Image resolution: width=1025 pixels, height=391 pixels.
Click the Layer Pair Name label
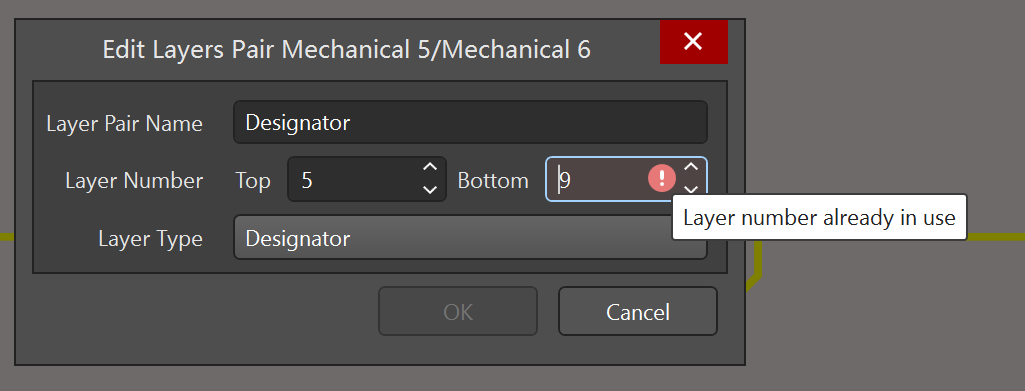124,123
